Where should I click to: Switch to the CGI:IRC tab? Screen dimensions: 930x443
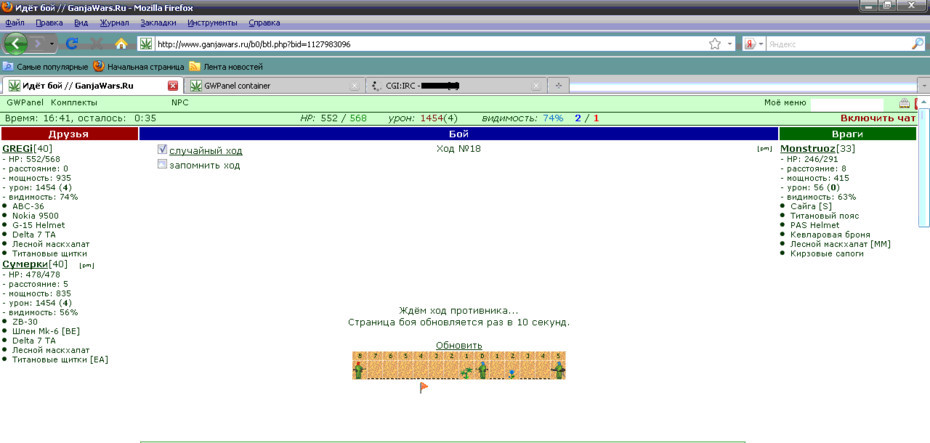coord(456,86)
